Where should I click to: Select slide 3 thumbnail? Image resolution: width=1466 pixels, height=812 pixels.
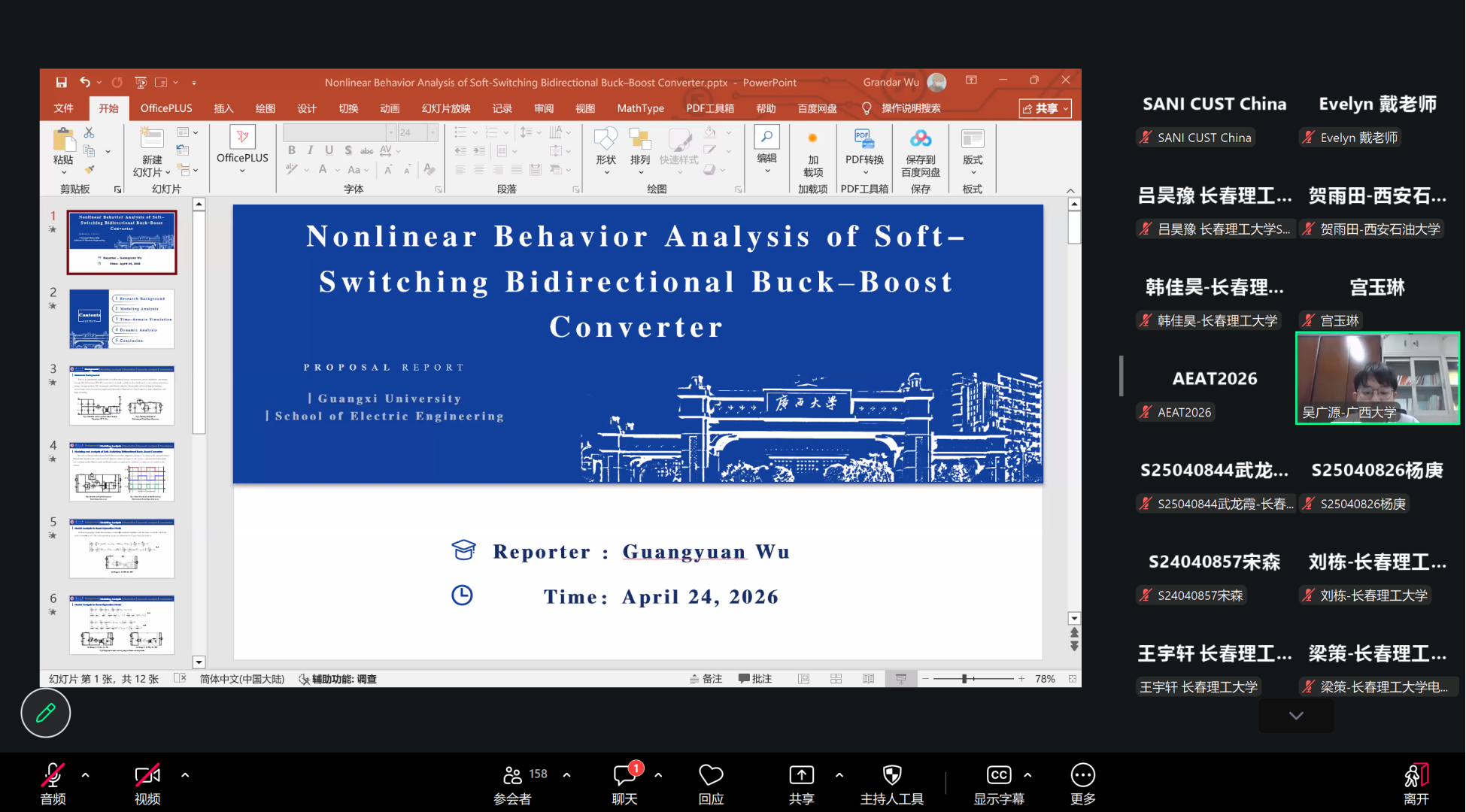[122, 395]
